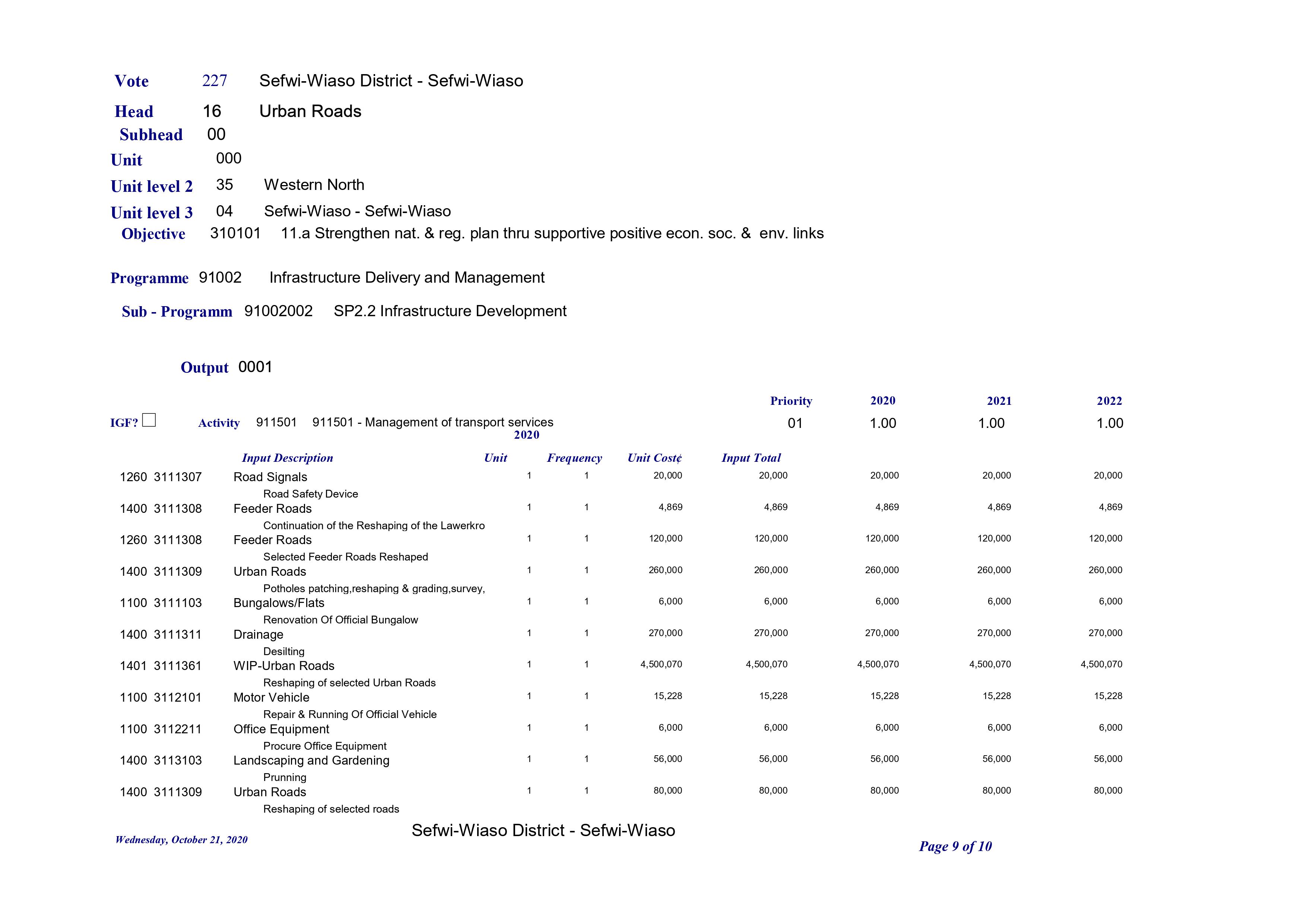Viewport: 1307px width, 924px height.
Task: Select the Road Signals input row
Action: pyautogui.click(x=270, y=477)
